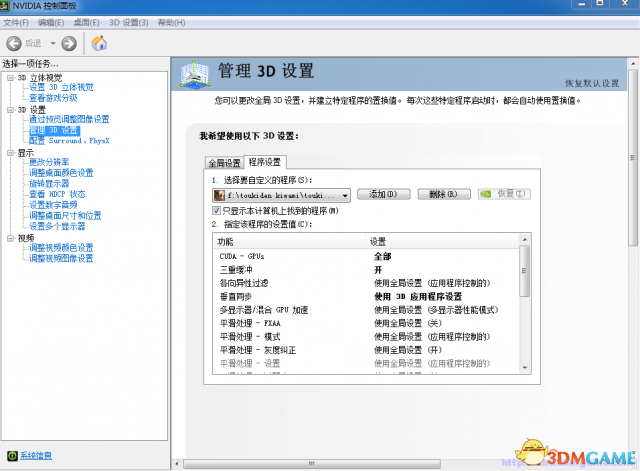Click the 功能 column header
The height and width of the screenshot is (471, 640).
(x=289, y=242)
